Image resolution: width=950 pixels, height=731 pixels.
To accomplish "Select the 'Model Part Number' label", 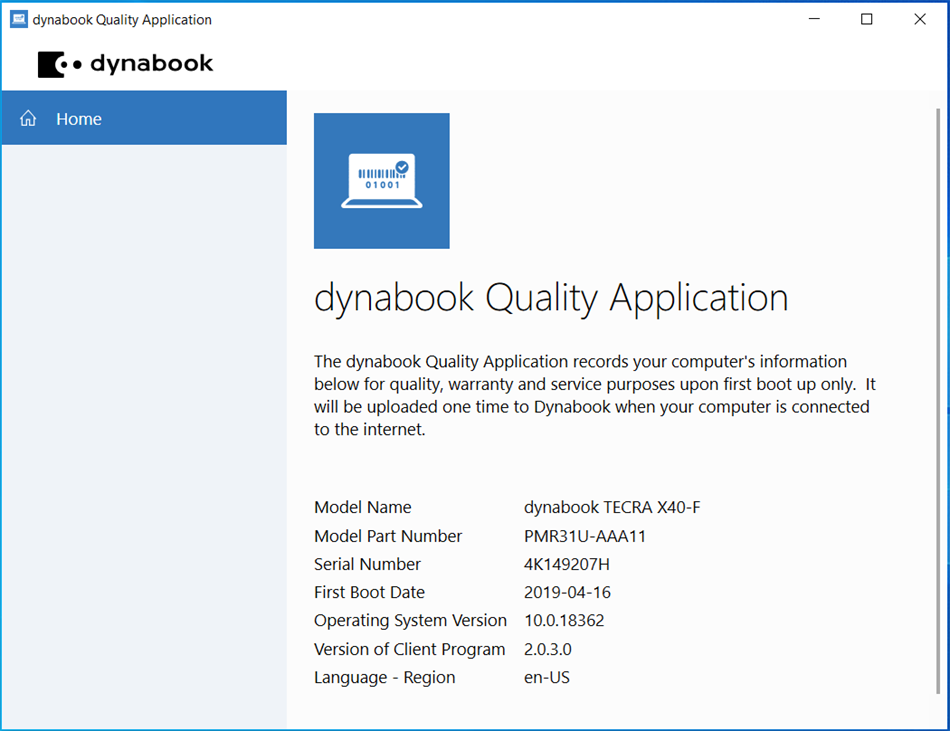I will point(388,536).
